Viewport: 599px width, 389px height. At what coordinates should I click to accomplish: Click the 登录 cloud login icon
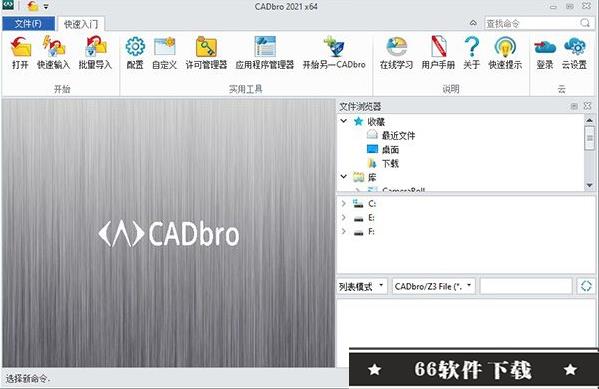pos(545,47)
